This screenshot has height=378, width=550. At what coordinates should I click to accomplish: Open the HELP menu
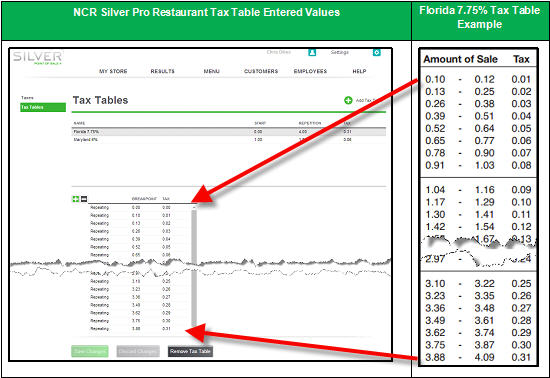[x=359, y=71]
